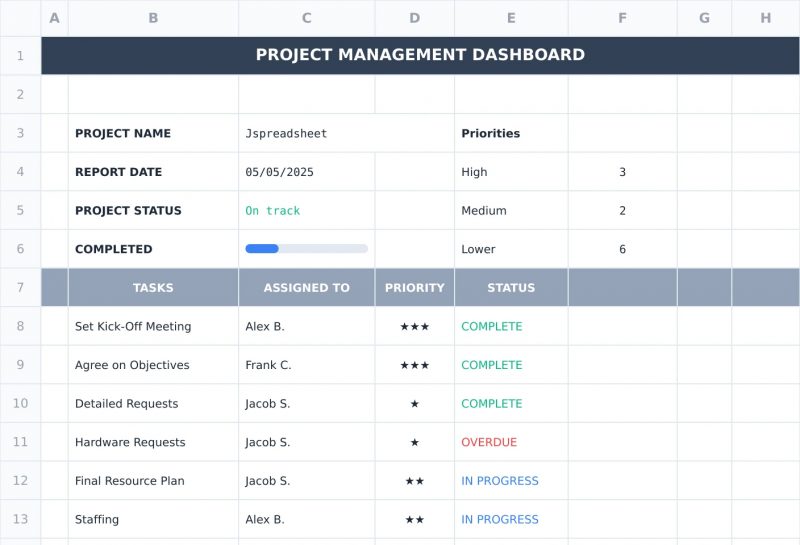
Task: Select the Staffing task cell
Action: point(153,519)
